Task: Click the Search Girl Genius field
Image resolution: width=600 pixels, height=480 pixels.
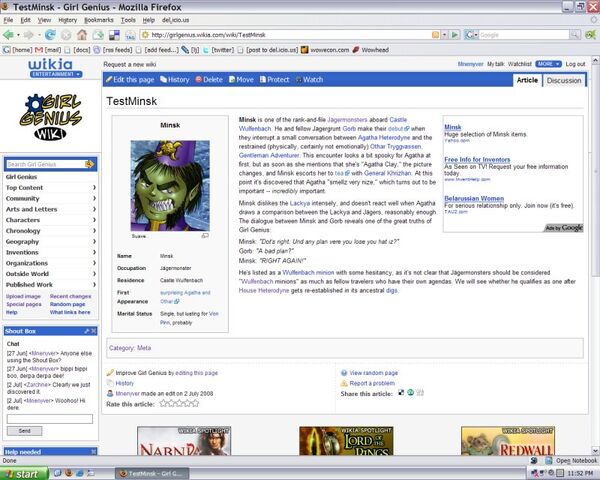Action: (45, 164)
